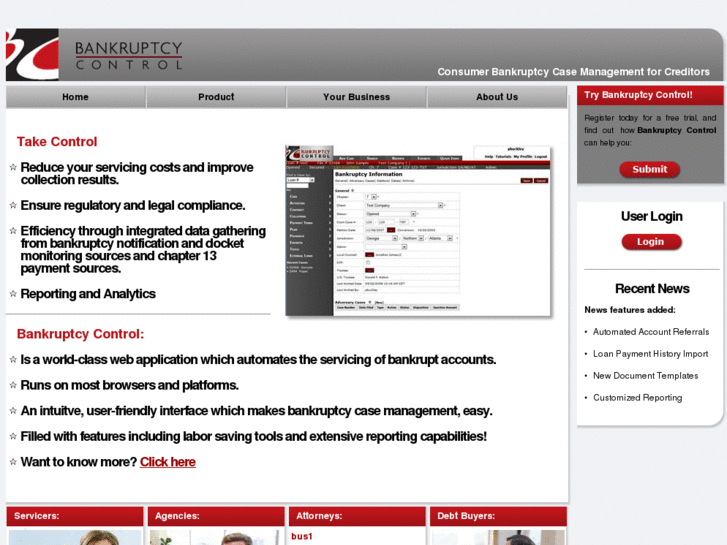Click the Bankruptcy Control logo

(x=94, y=55)
